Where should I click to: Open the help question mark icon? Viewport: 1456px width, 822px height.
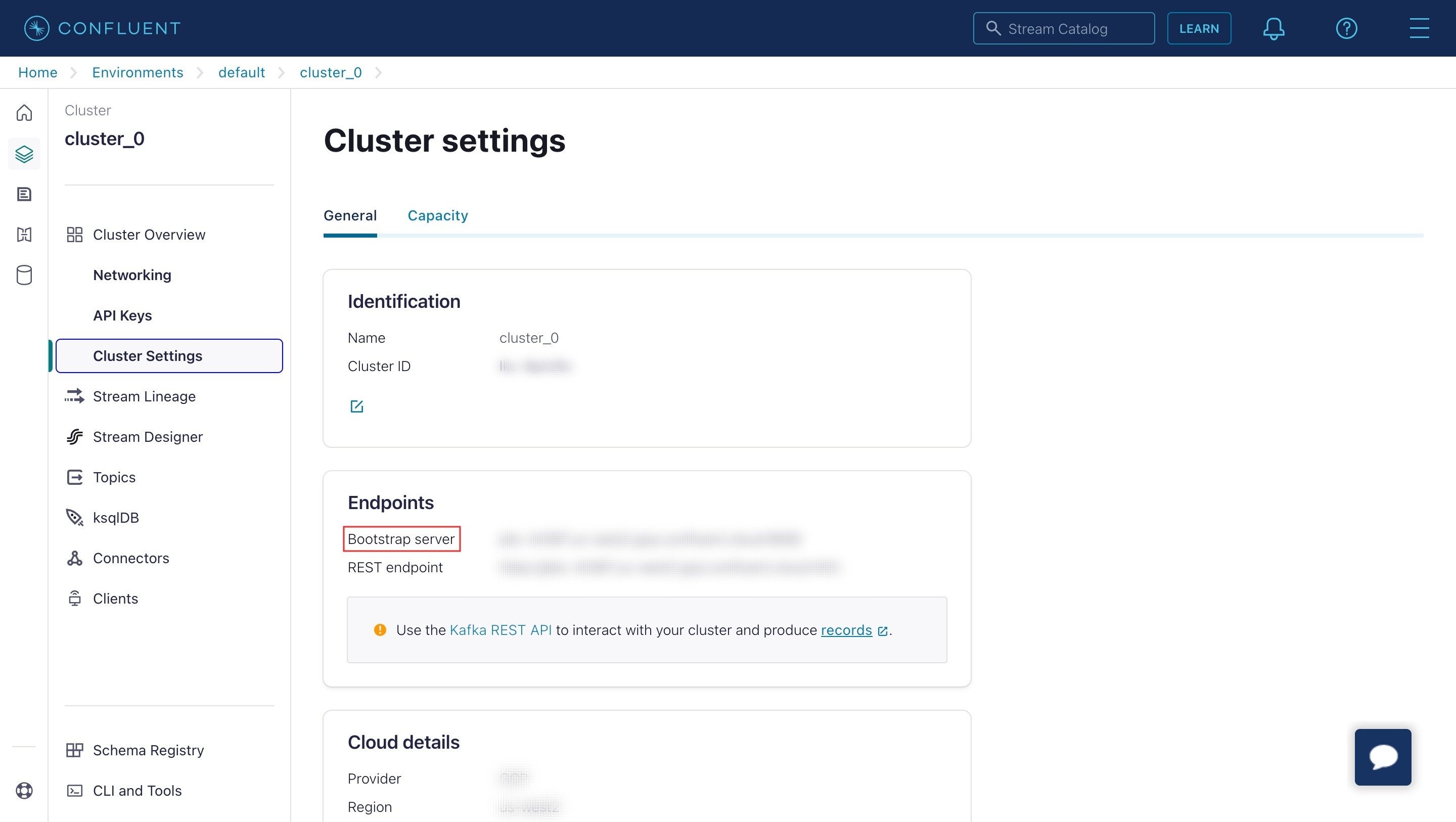pyautogui.click(x=1346, y=28)
